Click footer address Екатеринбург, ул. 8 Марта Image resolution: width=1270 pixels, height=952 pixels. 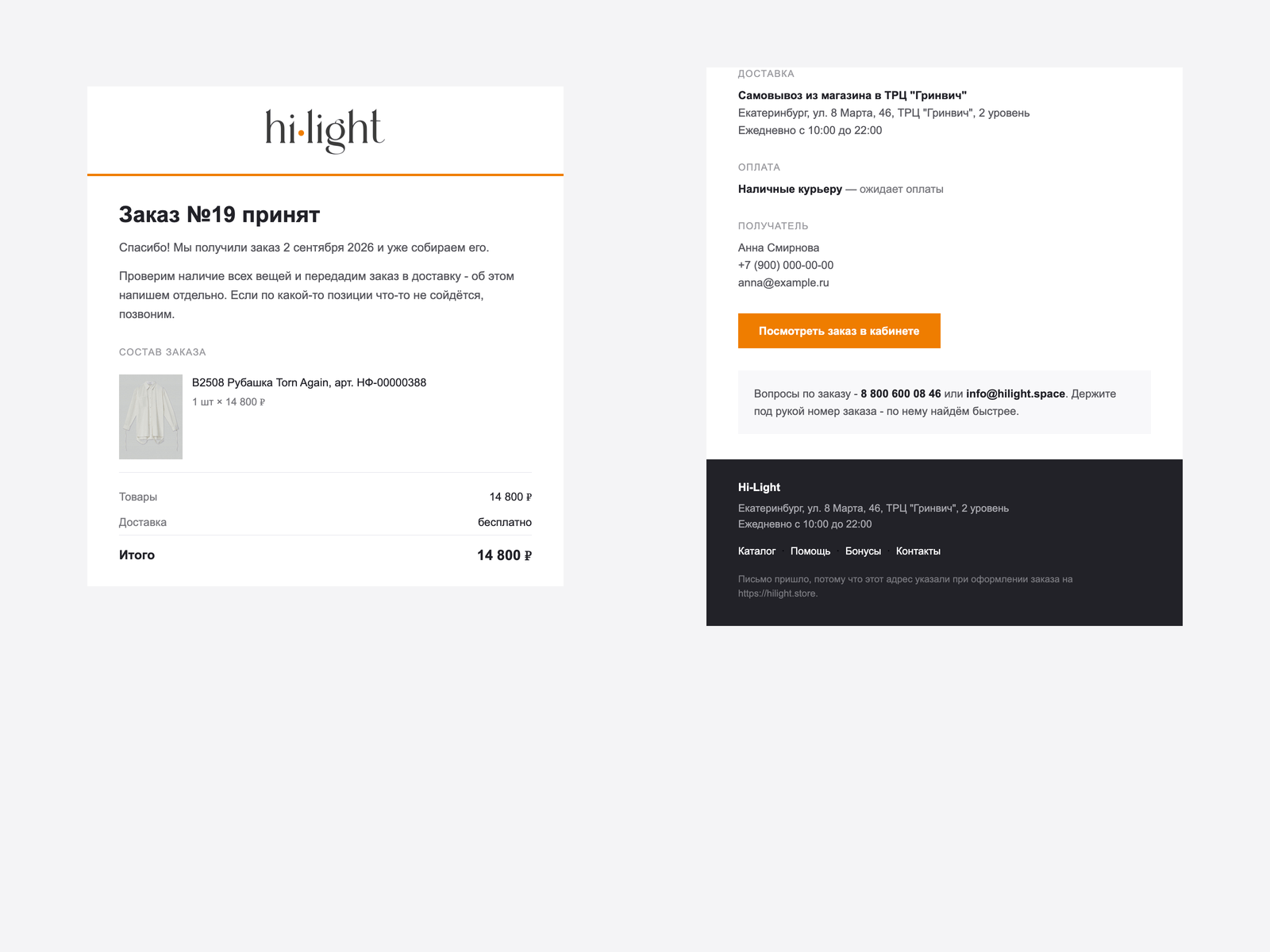coord(873,508)
